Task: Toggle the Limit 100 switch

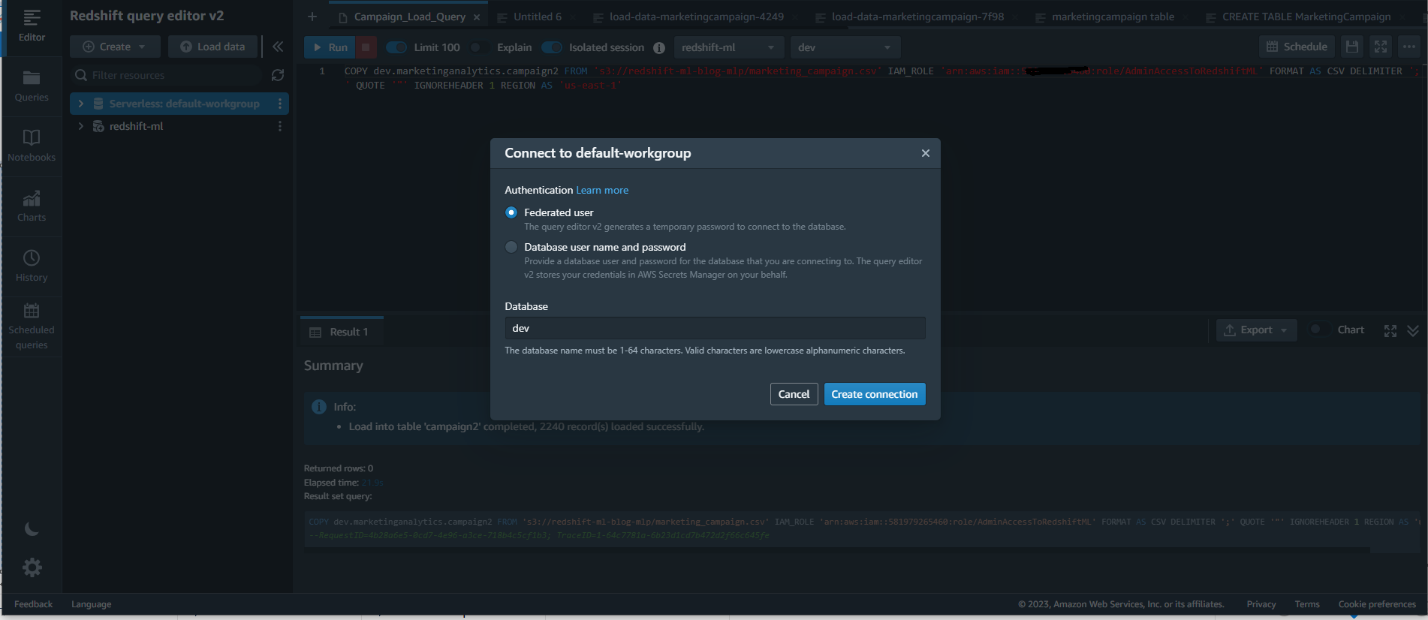Action: [x=396, y=47]
